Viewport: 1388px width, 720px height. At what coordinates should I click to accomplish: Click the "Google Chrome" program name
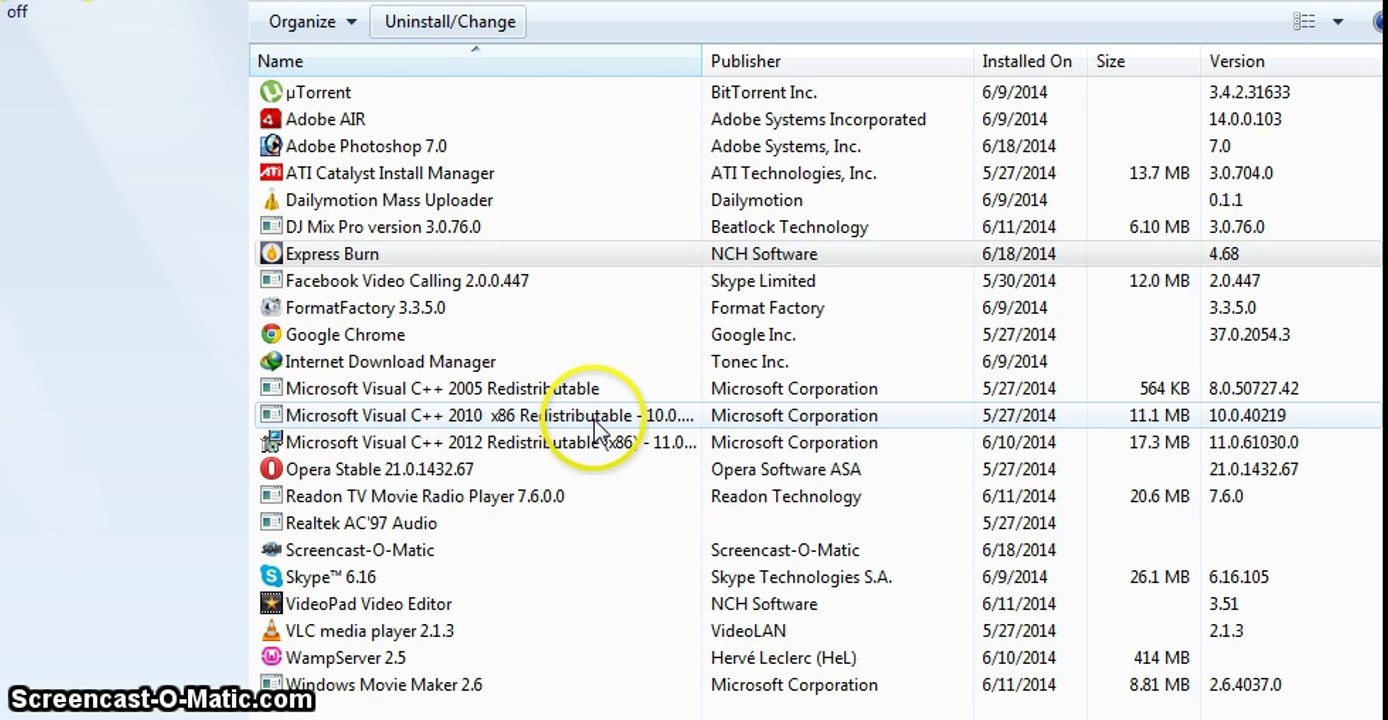(345, 335)
